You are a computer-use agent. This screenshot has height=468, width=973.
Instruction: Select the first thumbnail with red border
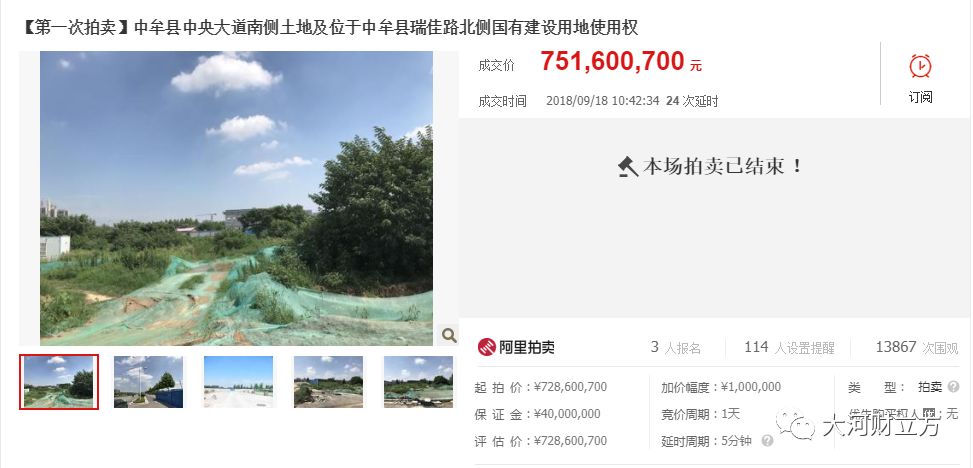[59, 382]
